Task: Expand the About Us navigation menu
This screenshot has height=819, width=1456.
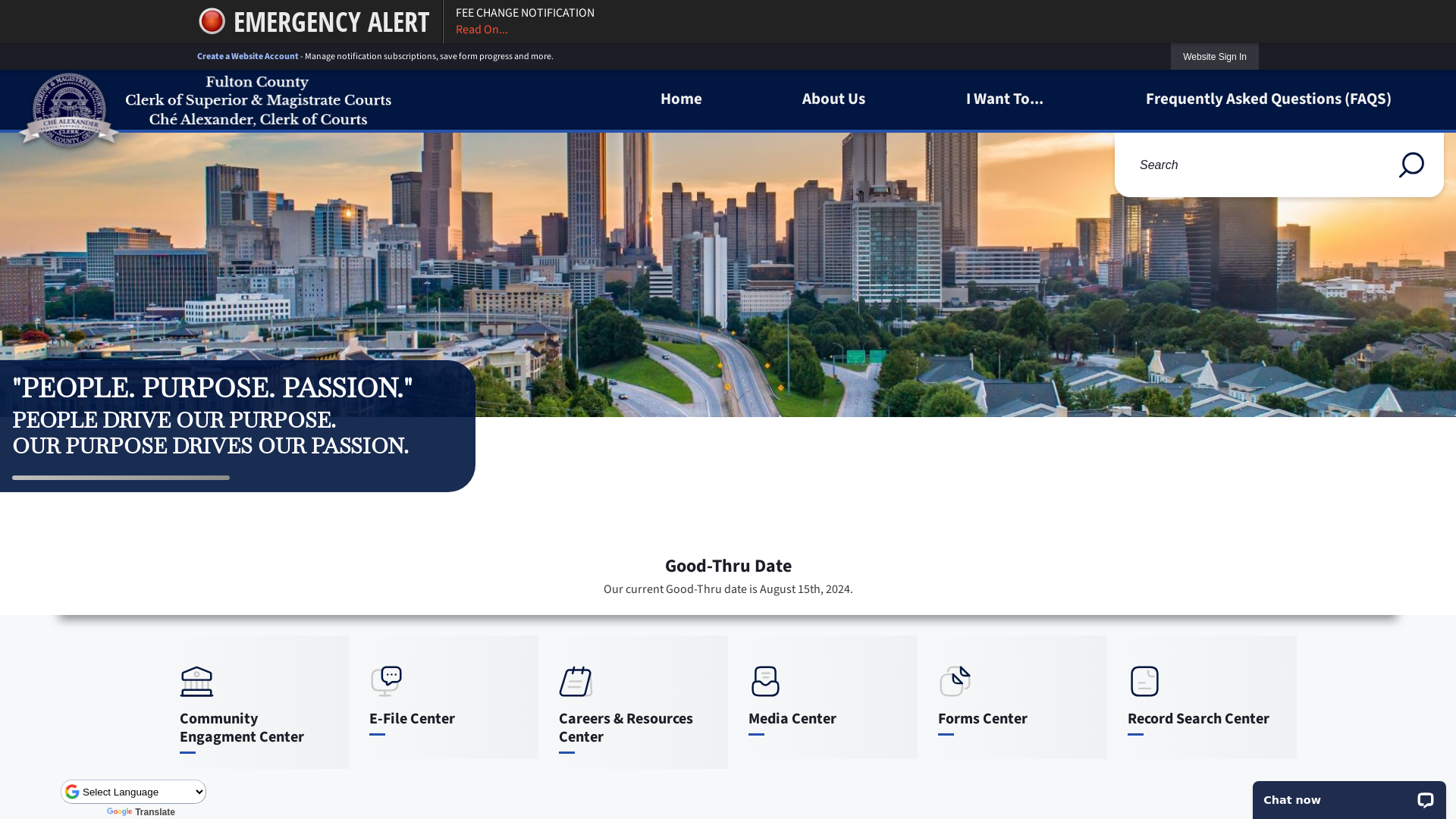Action: coord(834,97)
